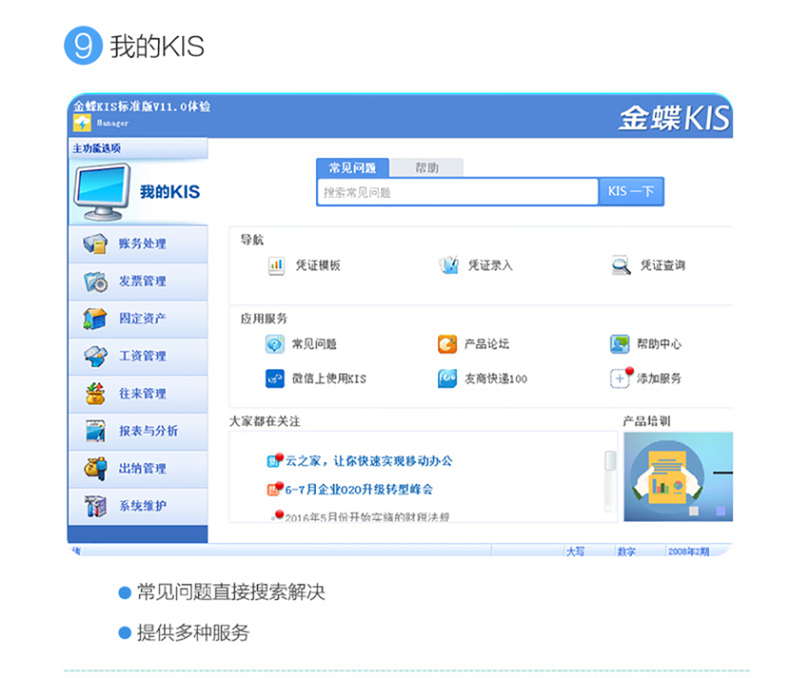
Task: Click the 发票管理 sidebar label
Action: pos(142,281)
